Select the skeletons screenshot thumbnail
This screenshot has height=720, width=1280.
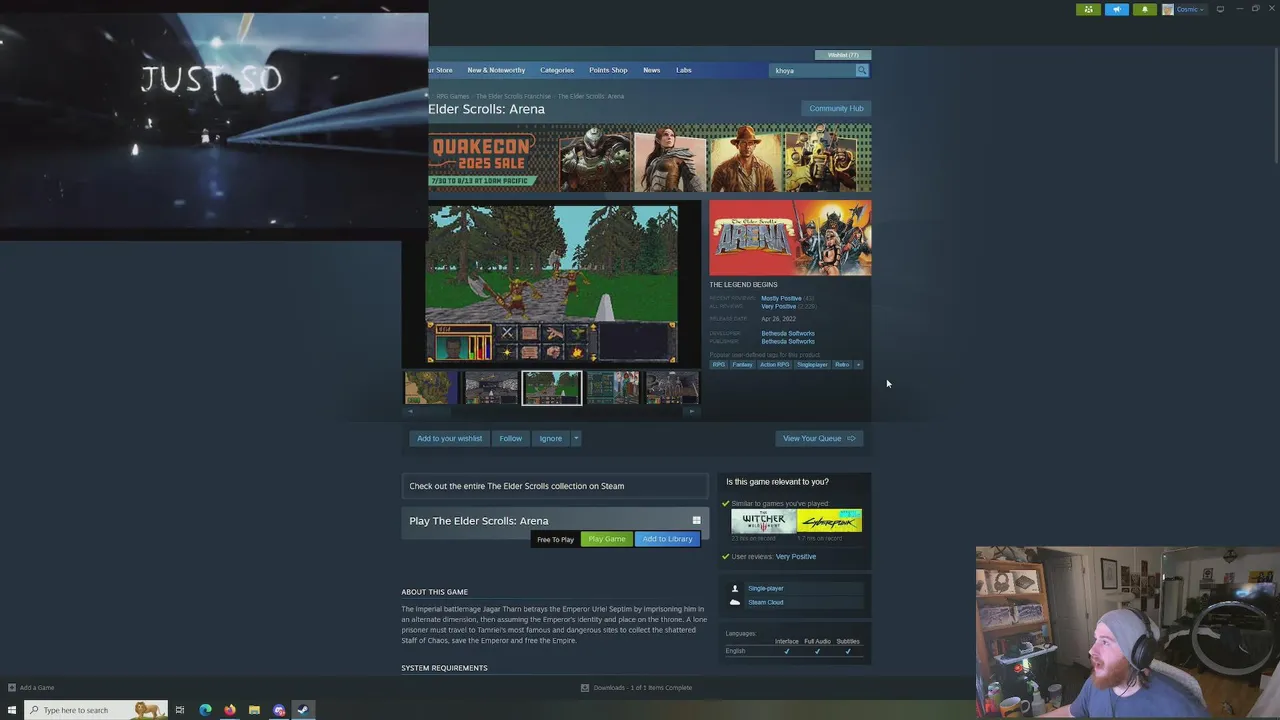coord(673,388)
